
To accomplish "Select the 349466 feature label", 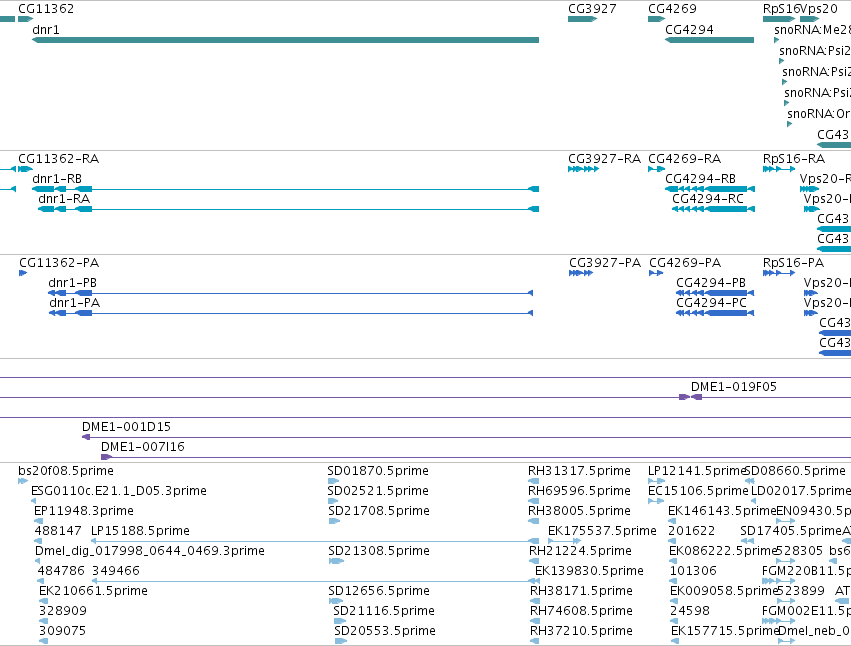I will 116,571.
